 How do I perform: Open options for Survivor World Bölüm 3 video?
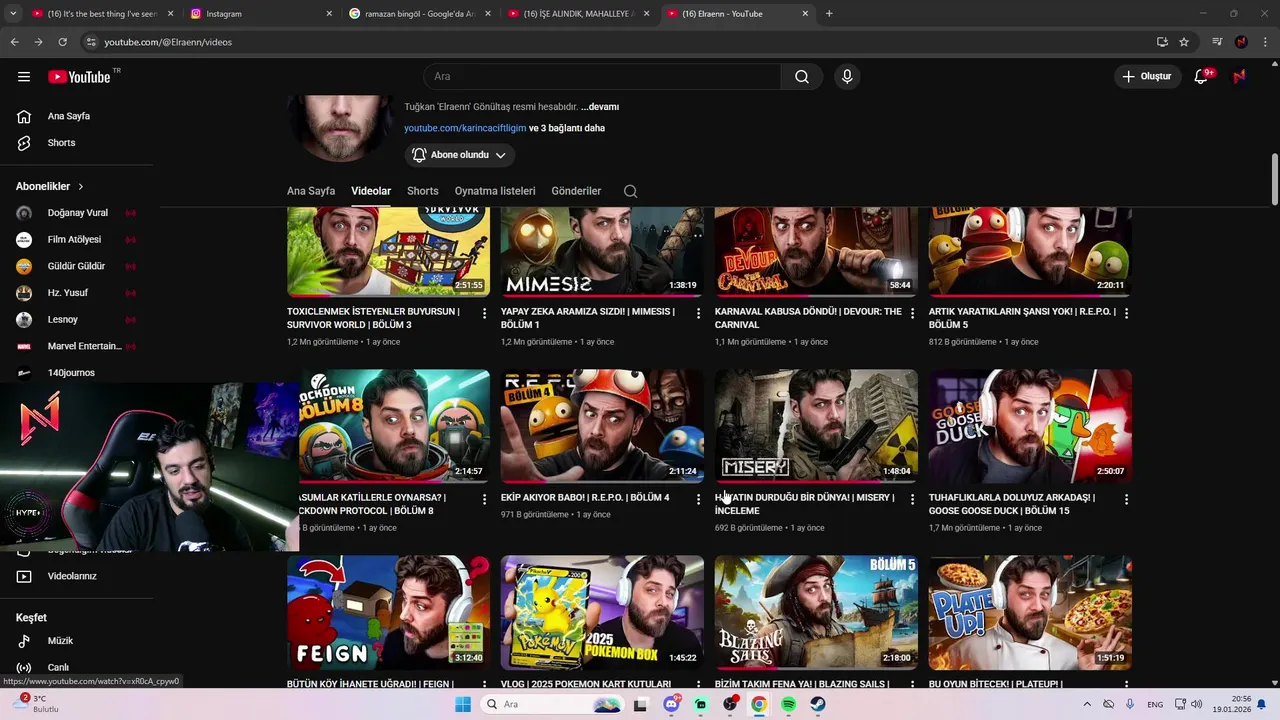pos(485,313)
